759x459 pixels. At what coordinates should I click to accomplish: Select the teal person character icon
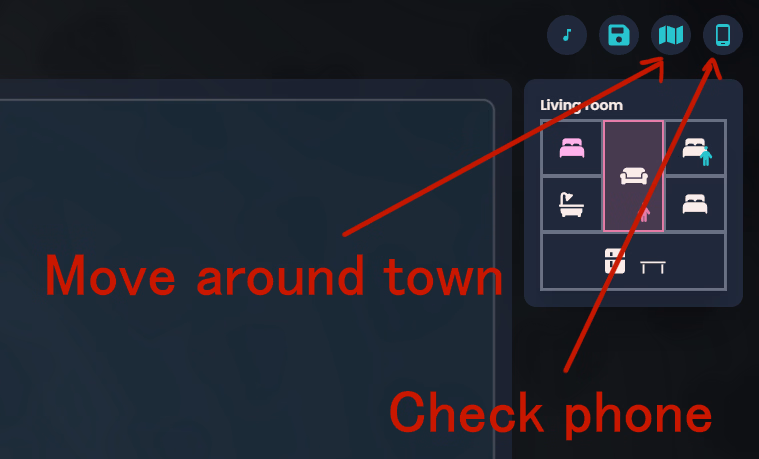(x=706, y=156)
